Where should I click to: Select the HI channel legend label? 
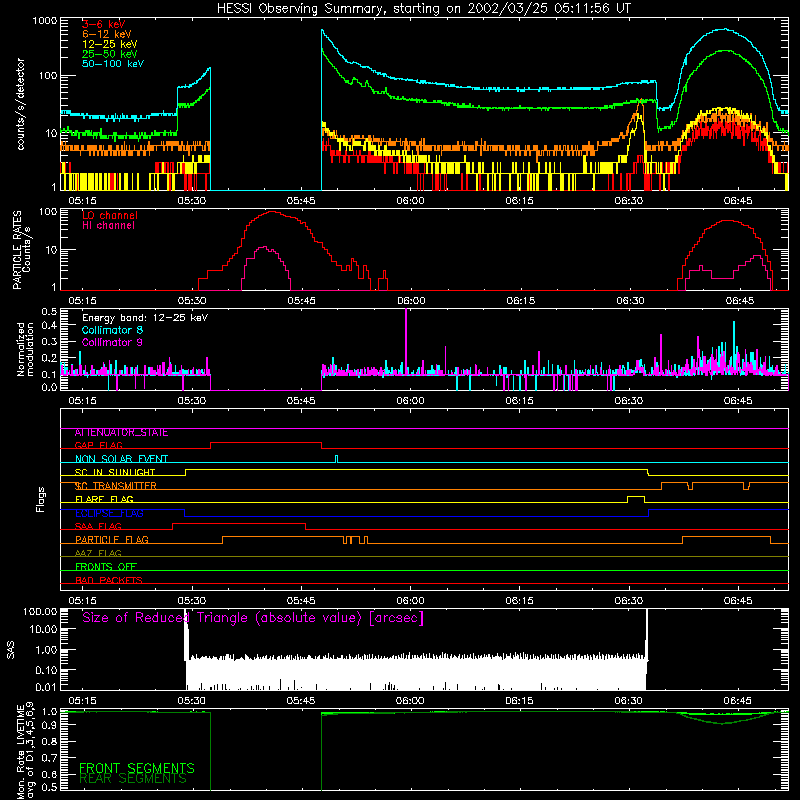108,226
